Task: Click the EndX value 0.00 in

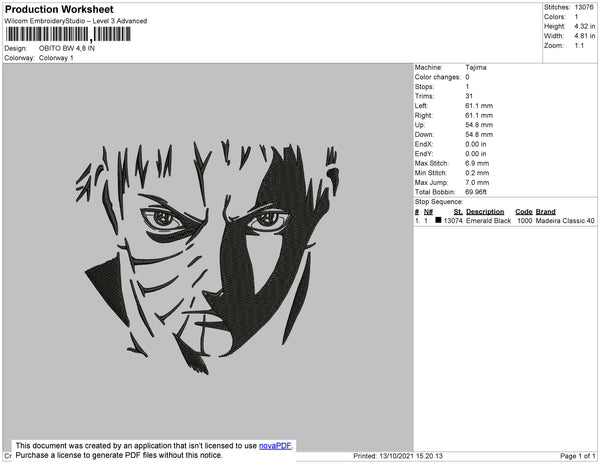Action: (476, 144)
